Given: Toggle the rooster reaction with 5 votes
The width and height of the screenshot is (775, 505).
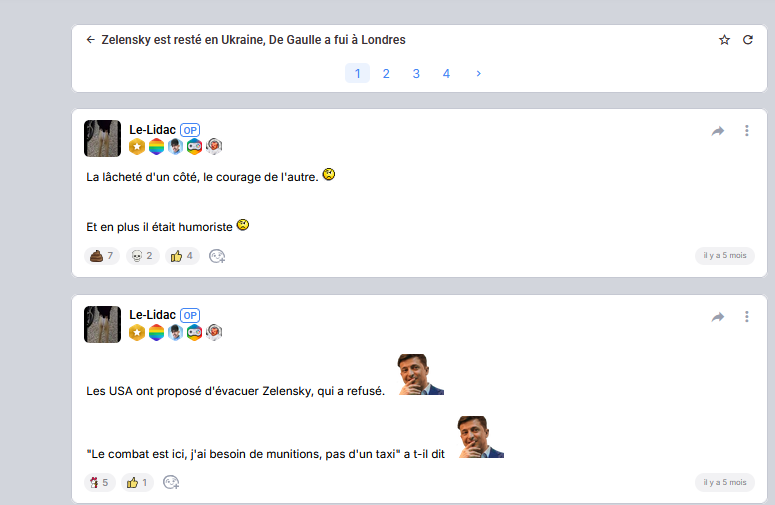Looking at the screenshot, I should coord(99,482).
